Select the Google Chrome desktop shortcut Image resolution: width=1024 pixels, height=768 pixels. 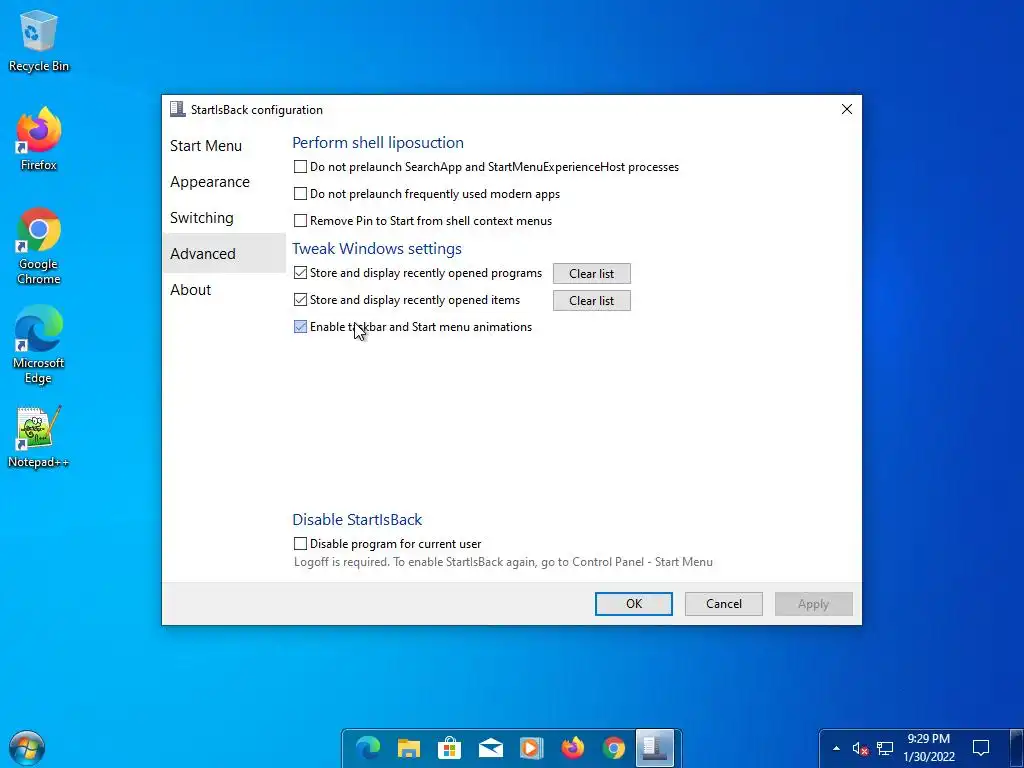39,246
